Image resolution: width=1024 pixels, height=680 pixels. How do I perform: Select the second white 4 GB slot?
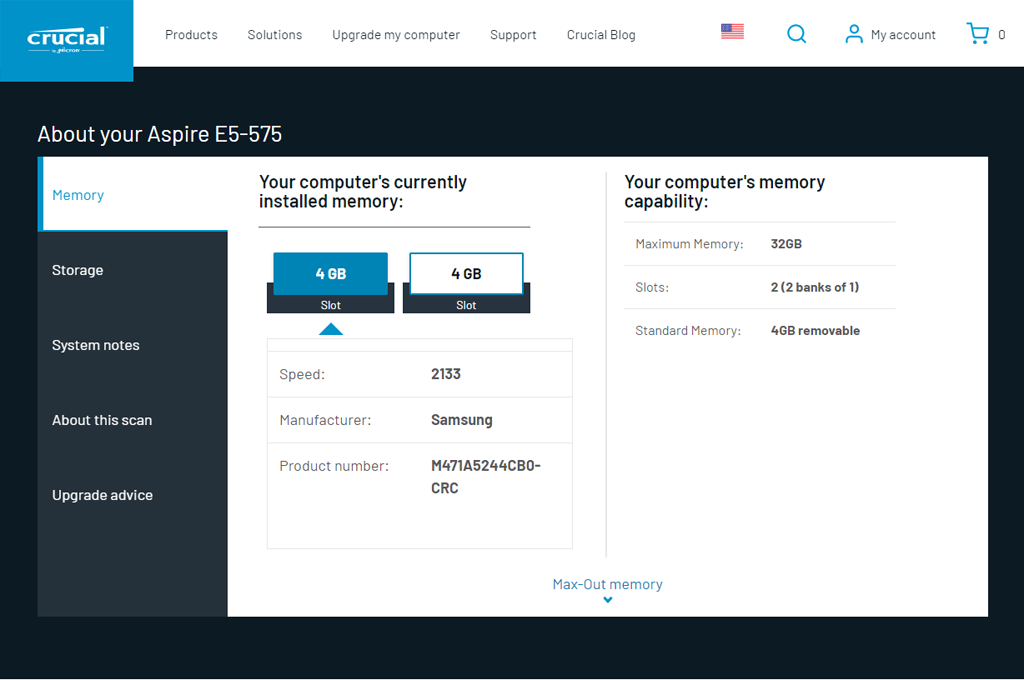tap(466, 274)
